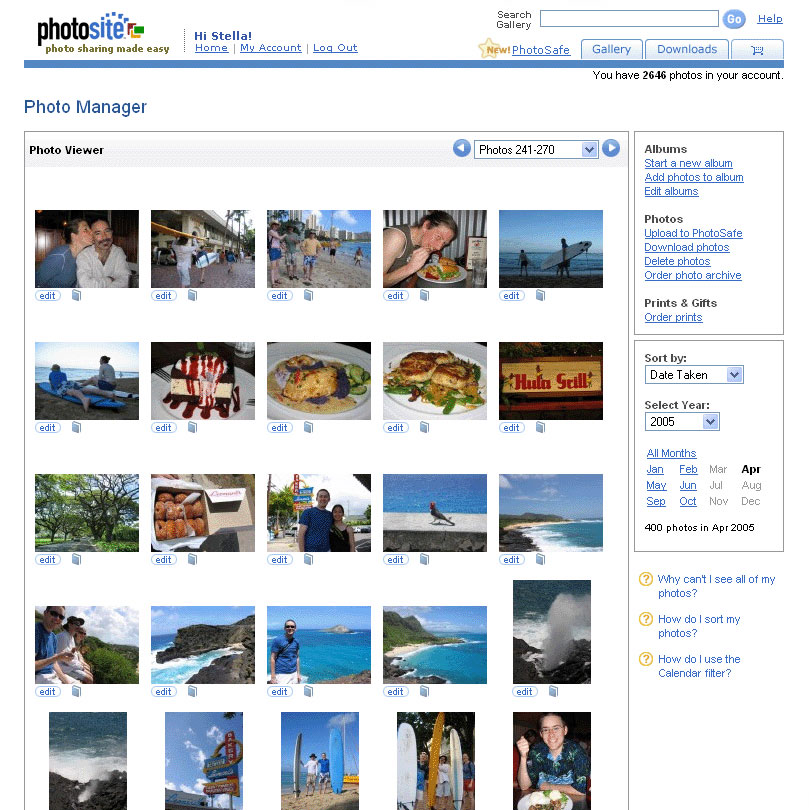Go to next photos page arrow
The image size is (809, 810).
pos(611,148)
